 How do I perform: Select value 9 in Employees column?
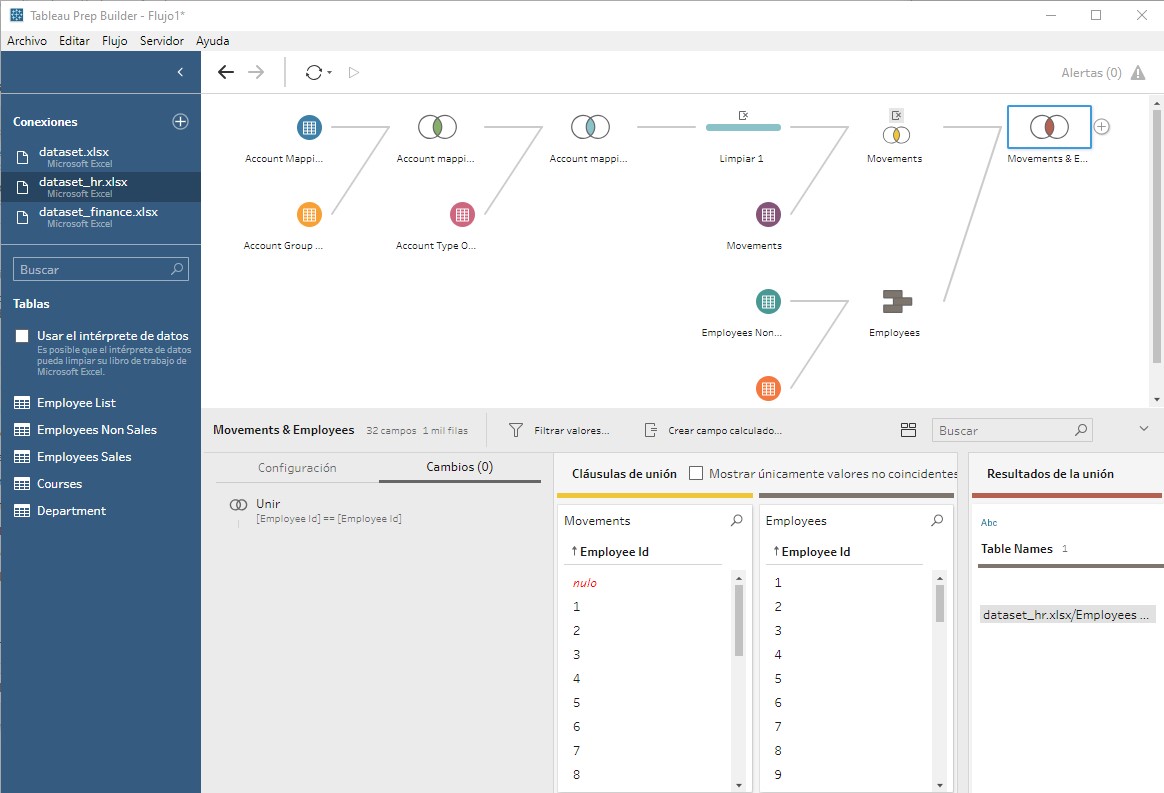coord(778,774)
